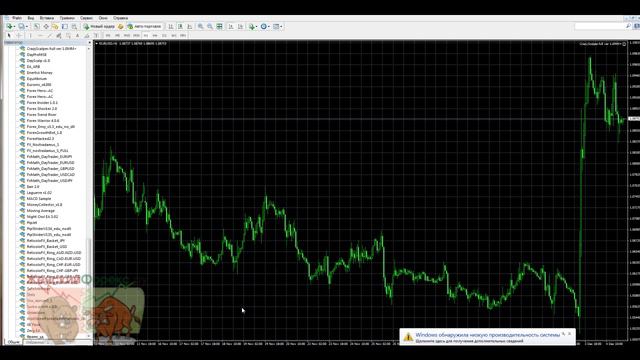
Task: Select the Общие tab in Navigator
Action: pos(13,342)
